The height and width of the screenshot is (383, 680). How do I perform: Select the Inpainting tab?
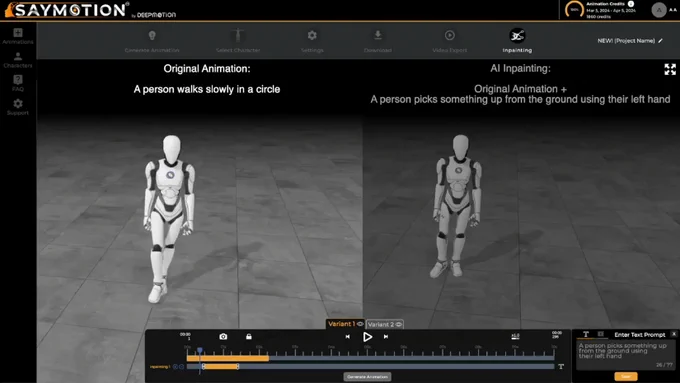point(517,41)
